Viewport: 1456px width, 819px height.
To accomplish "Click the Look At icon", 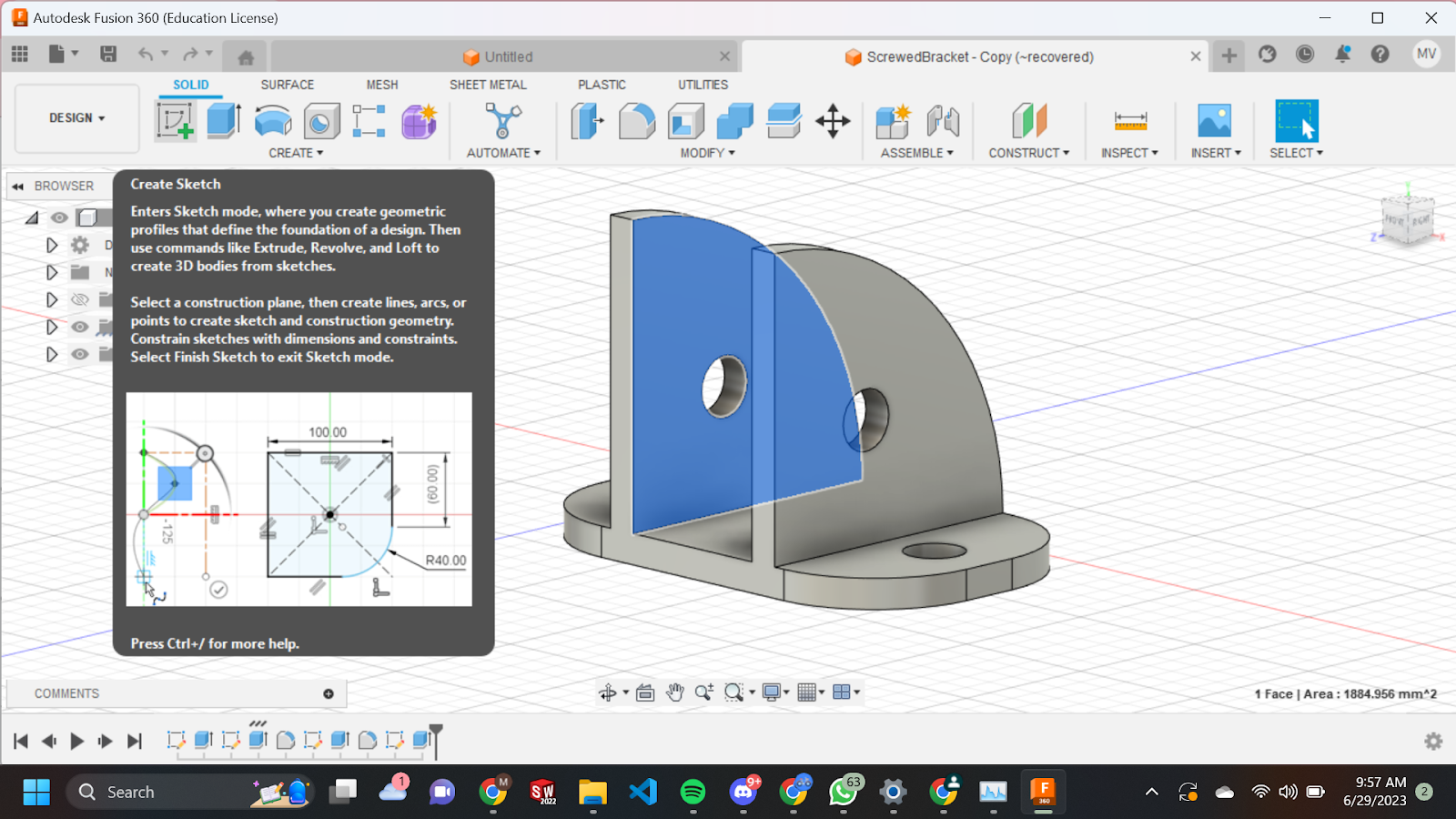I will [x=645, y=693].
